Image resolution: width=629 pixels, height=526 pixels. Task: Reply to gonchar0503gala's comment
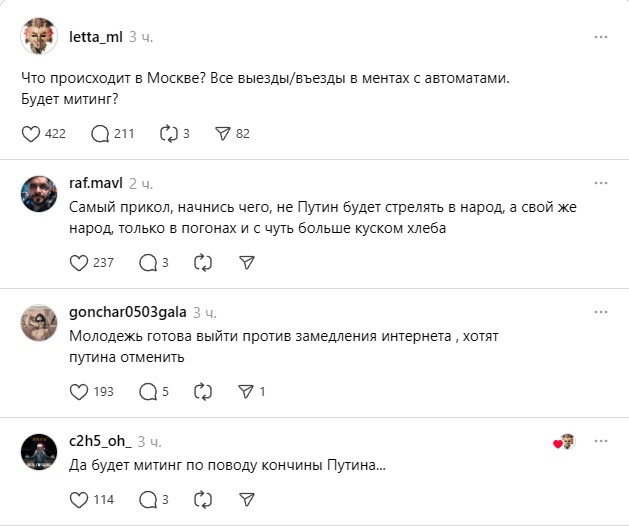[148, 391]
